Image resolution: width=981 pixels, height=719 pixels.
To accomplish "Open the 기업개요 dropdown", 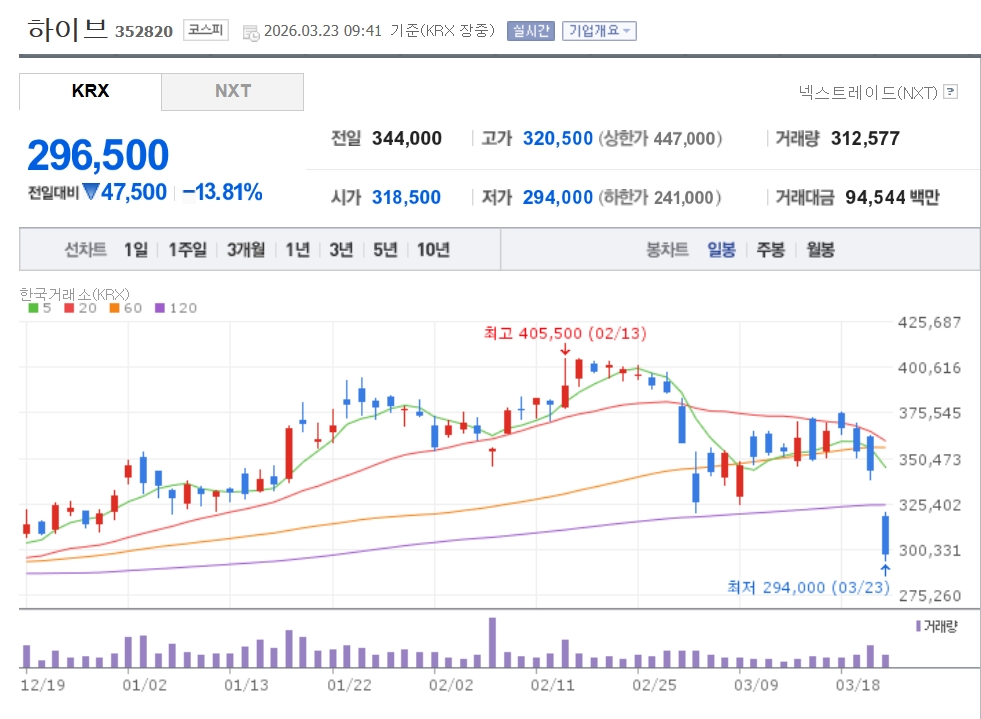I will (599, 31).
